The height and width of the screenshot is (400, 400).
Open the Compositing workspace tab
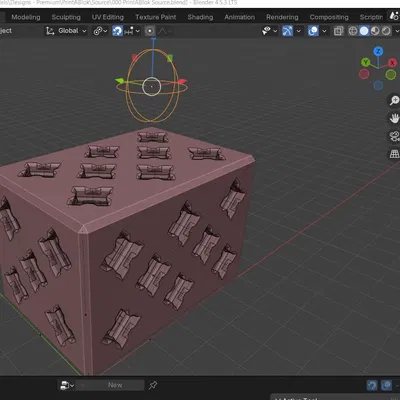click(x=329, y=17)
